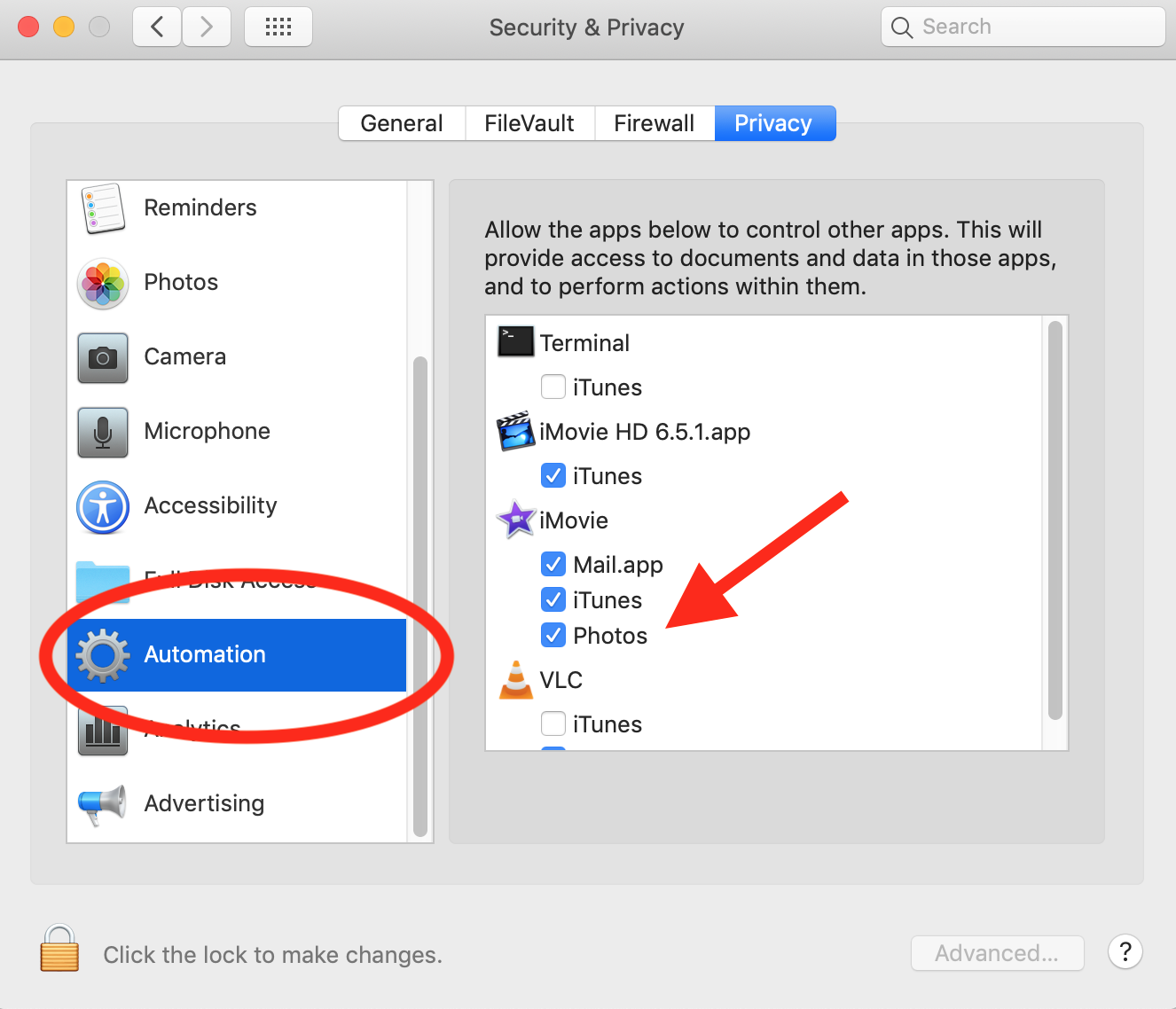
Task: Select the Advertising label in the sidebar
Action: (205, 803)
